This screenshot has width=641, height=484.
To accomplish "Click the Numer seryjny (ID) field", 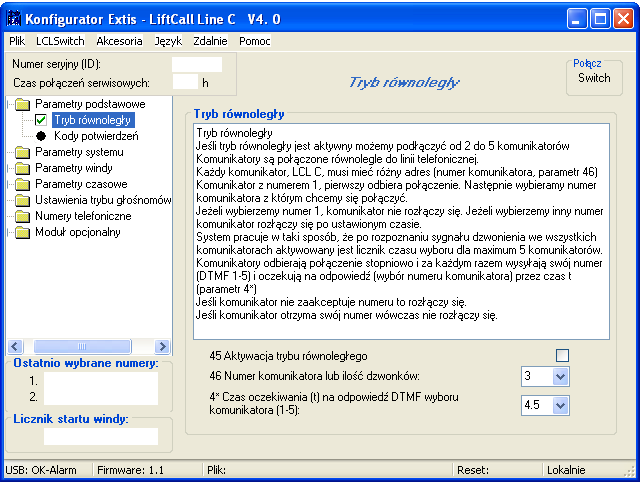I will point(197,64).
